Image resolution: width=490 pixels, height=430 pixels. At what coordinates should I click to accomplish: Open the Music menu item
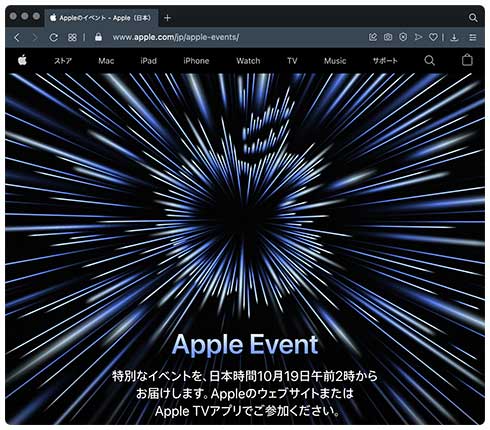(335, 61)
